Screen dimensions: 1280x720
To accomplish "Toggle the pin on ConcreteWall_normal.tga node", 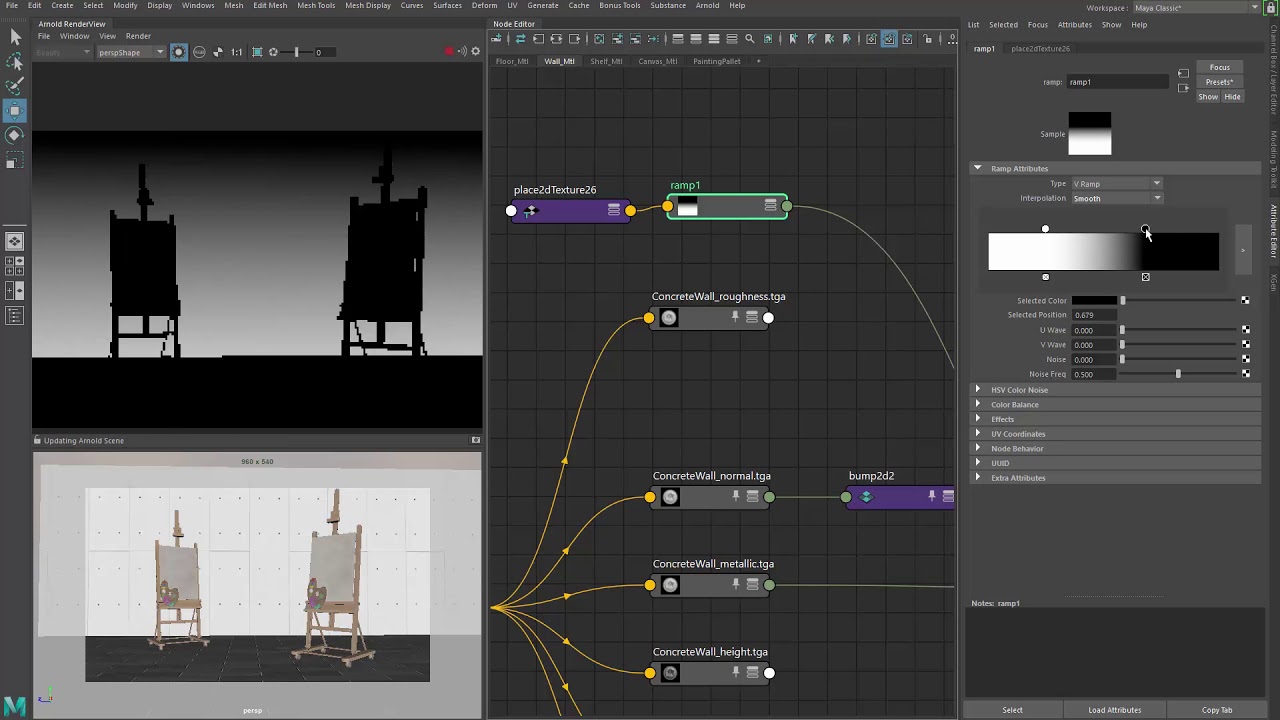I will (x=736, y=496).
